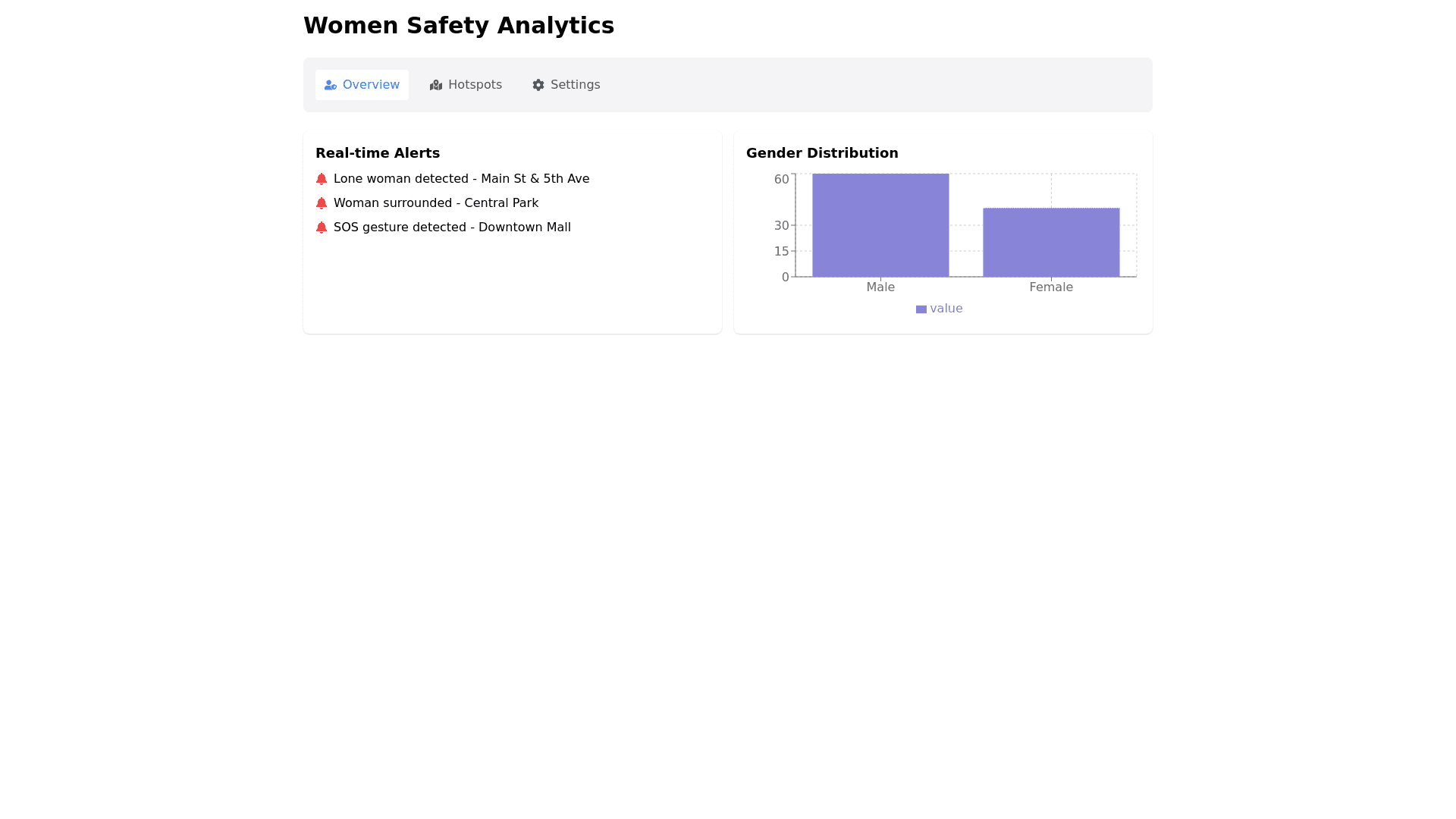Click the value legend label

click(x=946, y=309)
